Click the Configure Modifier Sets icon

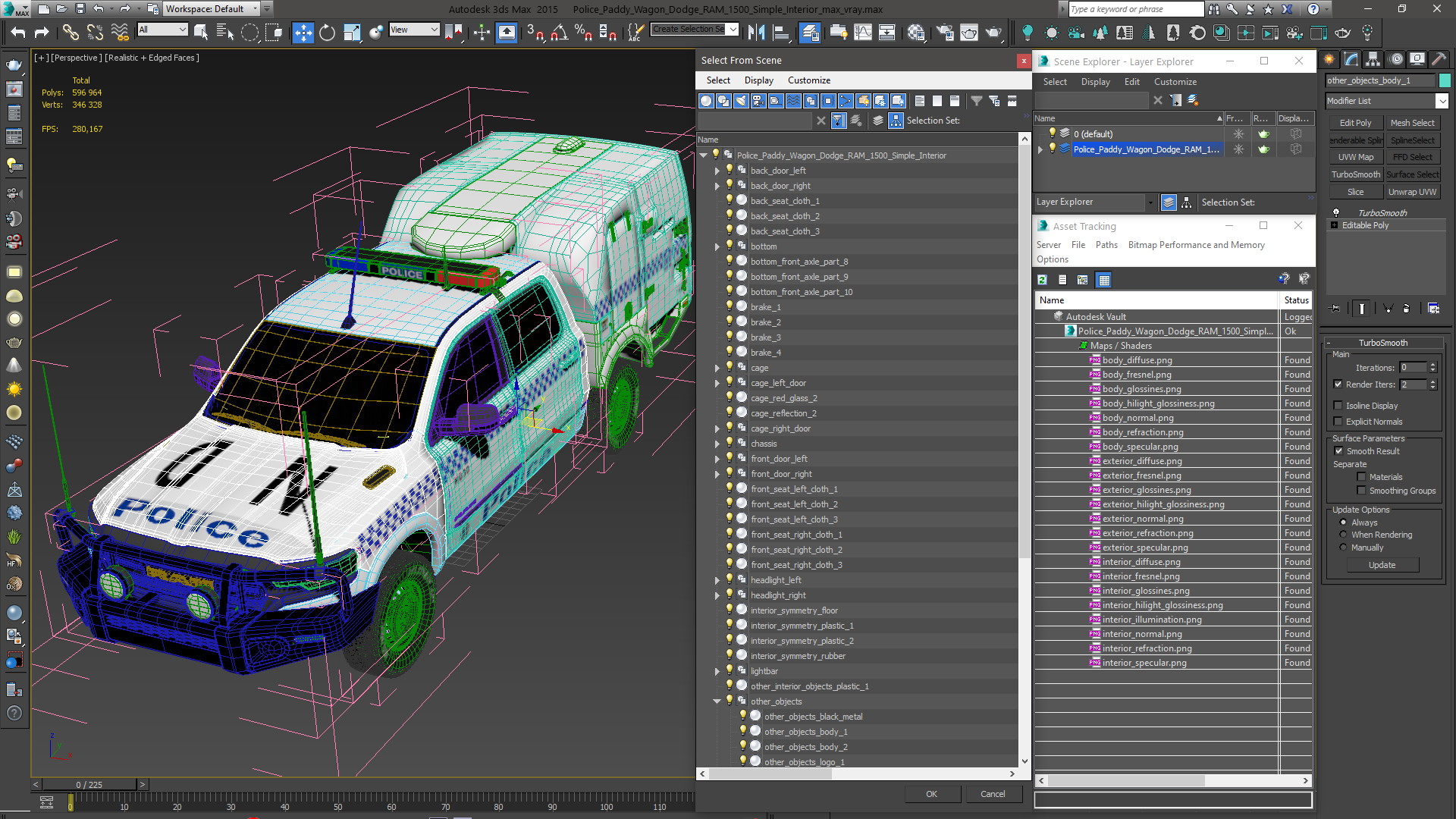[x=1433, y=308]
